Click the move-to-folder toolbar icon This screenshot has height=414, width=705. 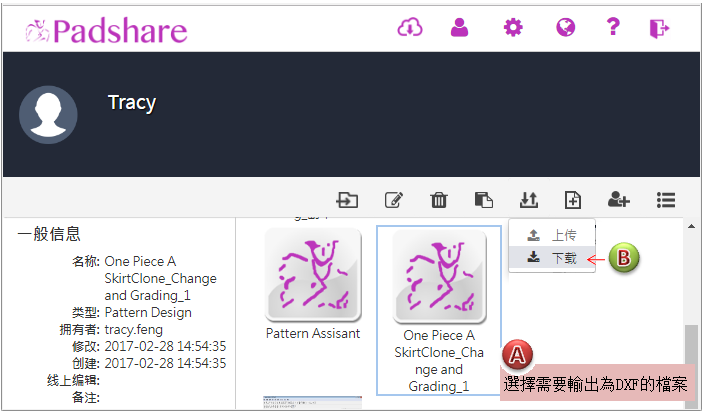pos(347,200)
